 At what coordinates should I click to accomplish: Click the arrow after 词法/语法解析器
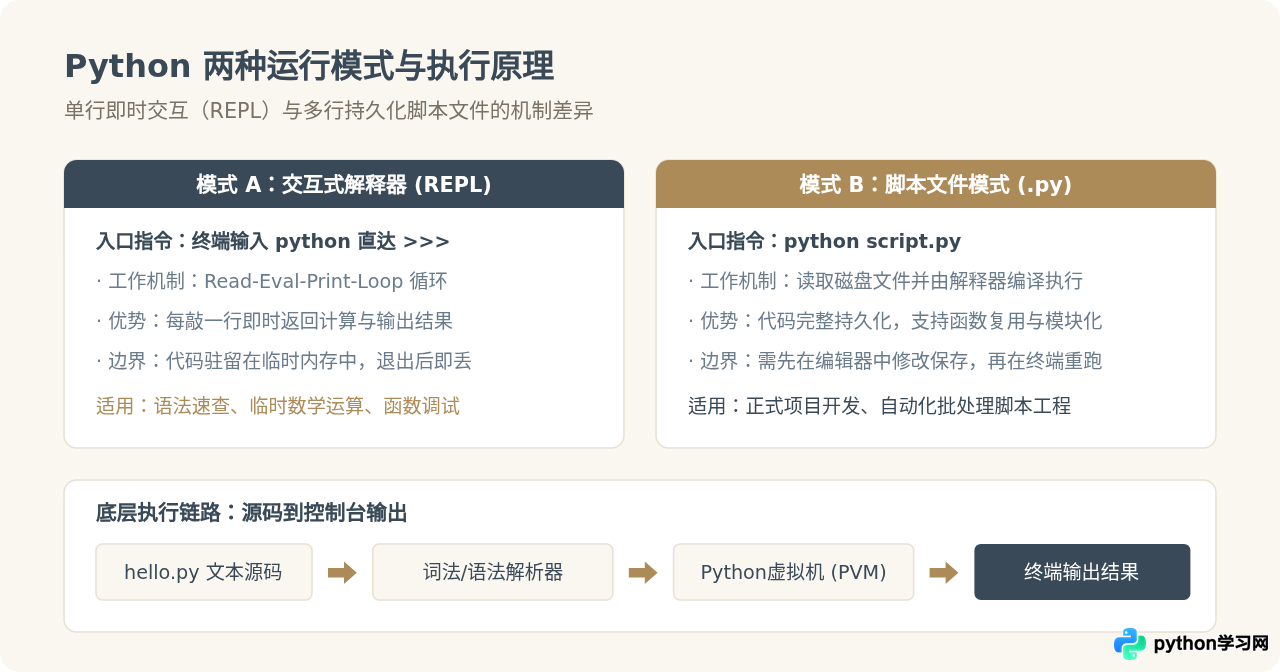(x=643, y=572)
